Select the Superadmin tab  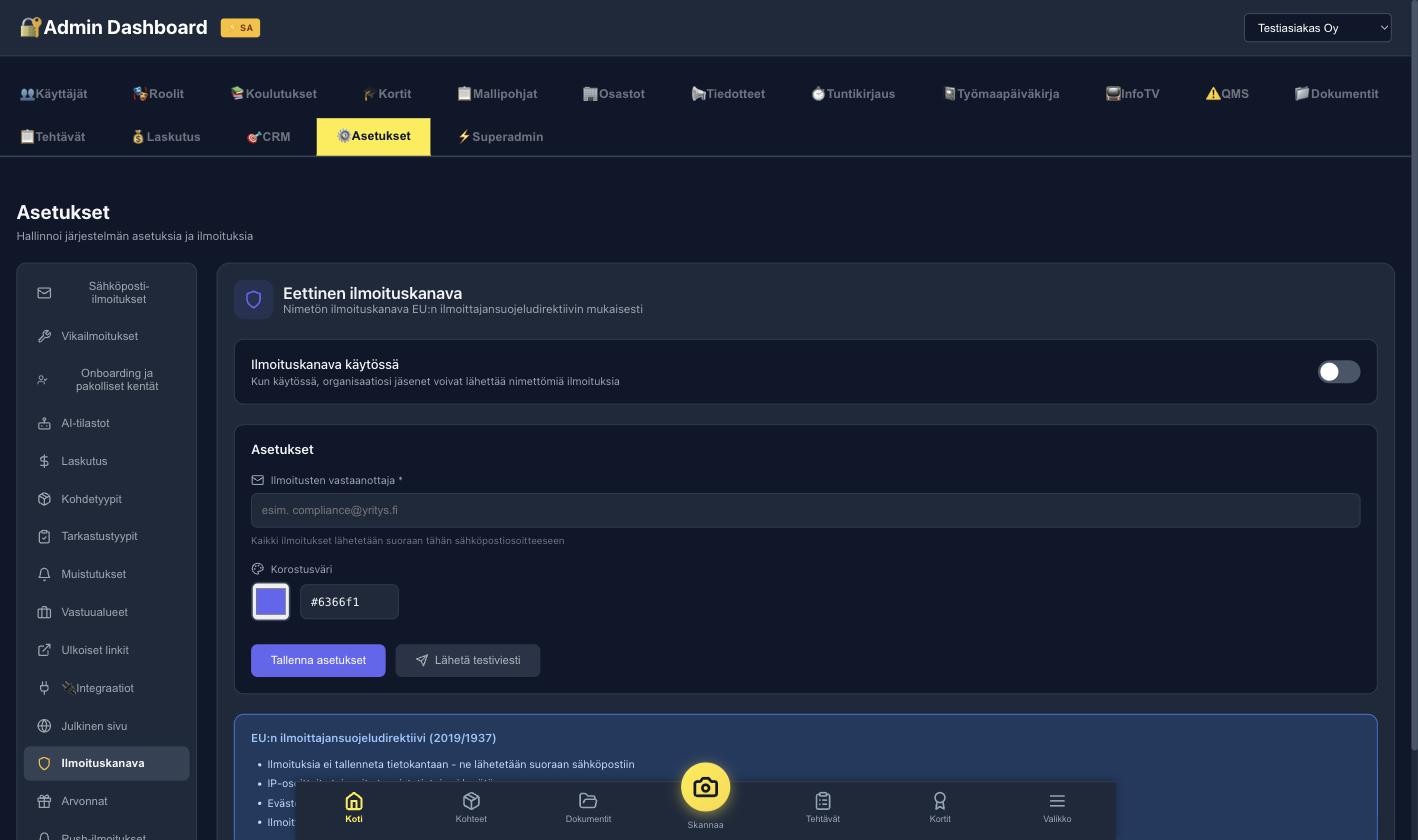click(x=500, y=137)
